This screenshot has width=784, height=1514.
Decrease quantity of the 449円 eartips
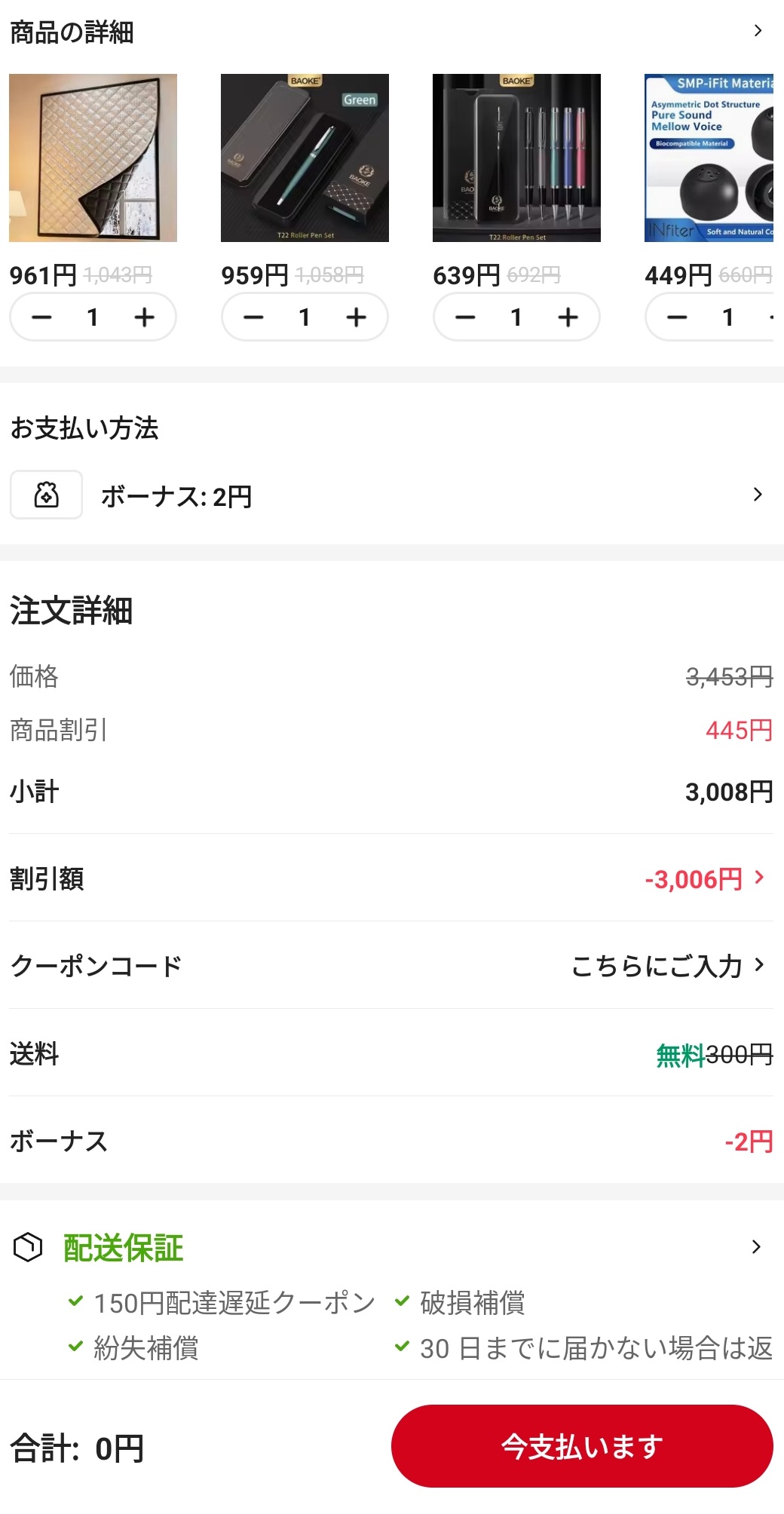678,317
